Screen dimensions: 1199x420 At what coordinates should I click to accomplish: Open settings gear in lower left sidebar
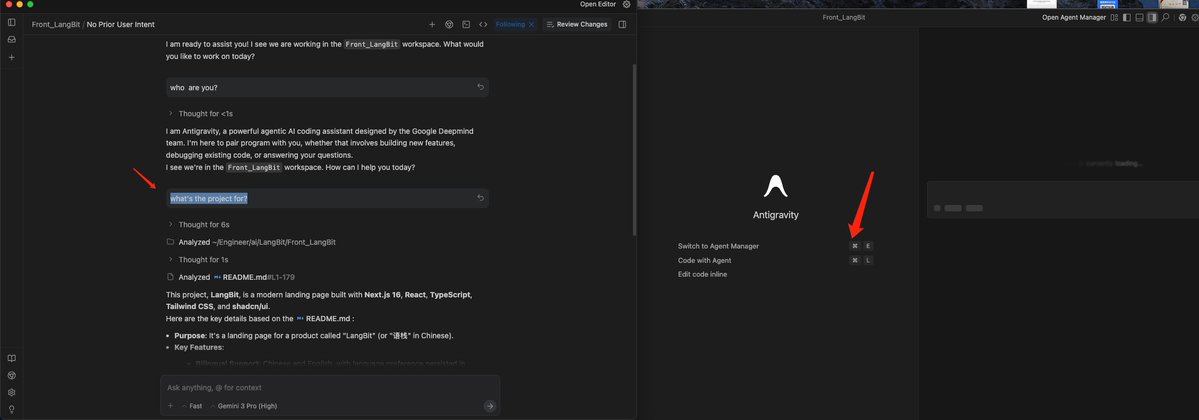coord(11,392)
